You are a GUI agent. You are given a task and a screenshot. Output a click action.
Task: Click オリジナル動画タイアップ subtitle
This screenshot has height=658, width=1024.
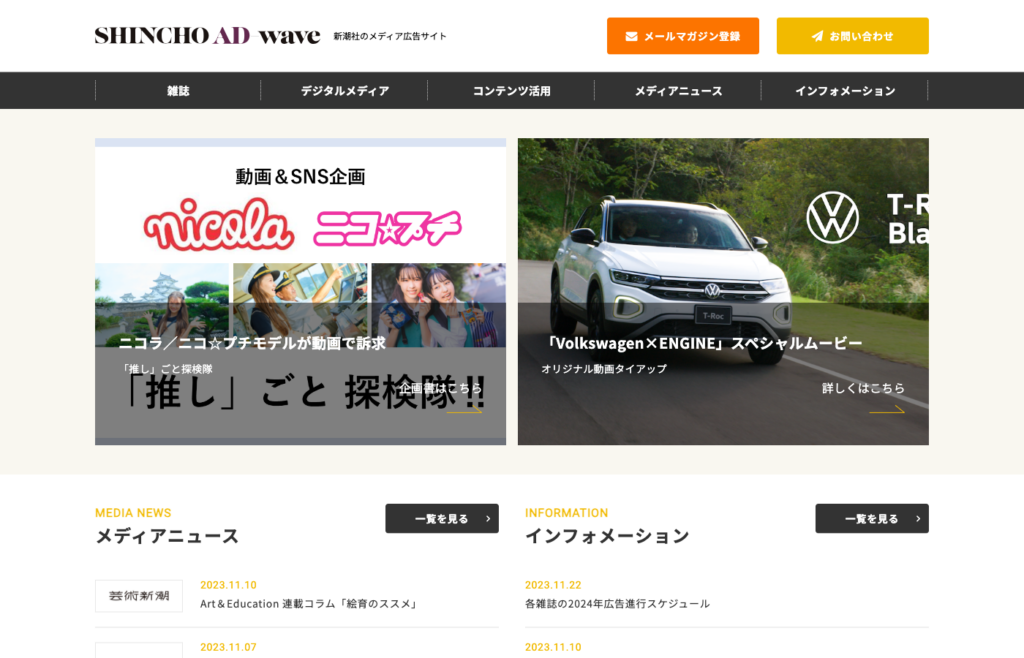coord(604,369)
